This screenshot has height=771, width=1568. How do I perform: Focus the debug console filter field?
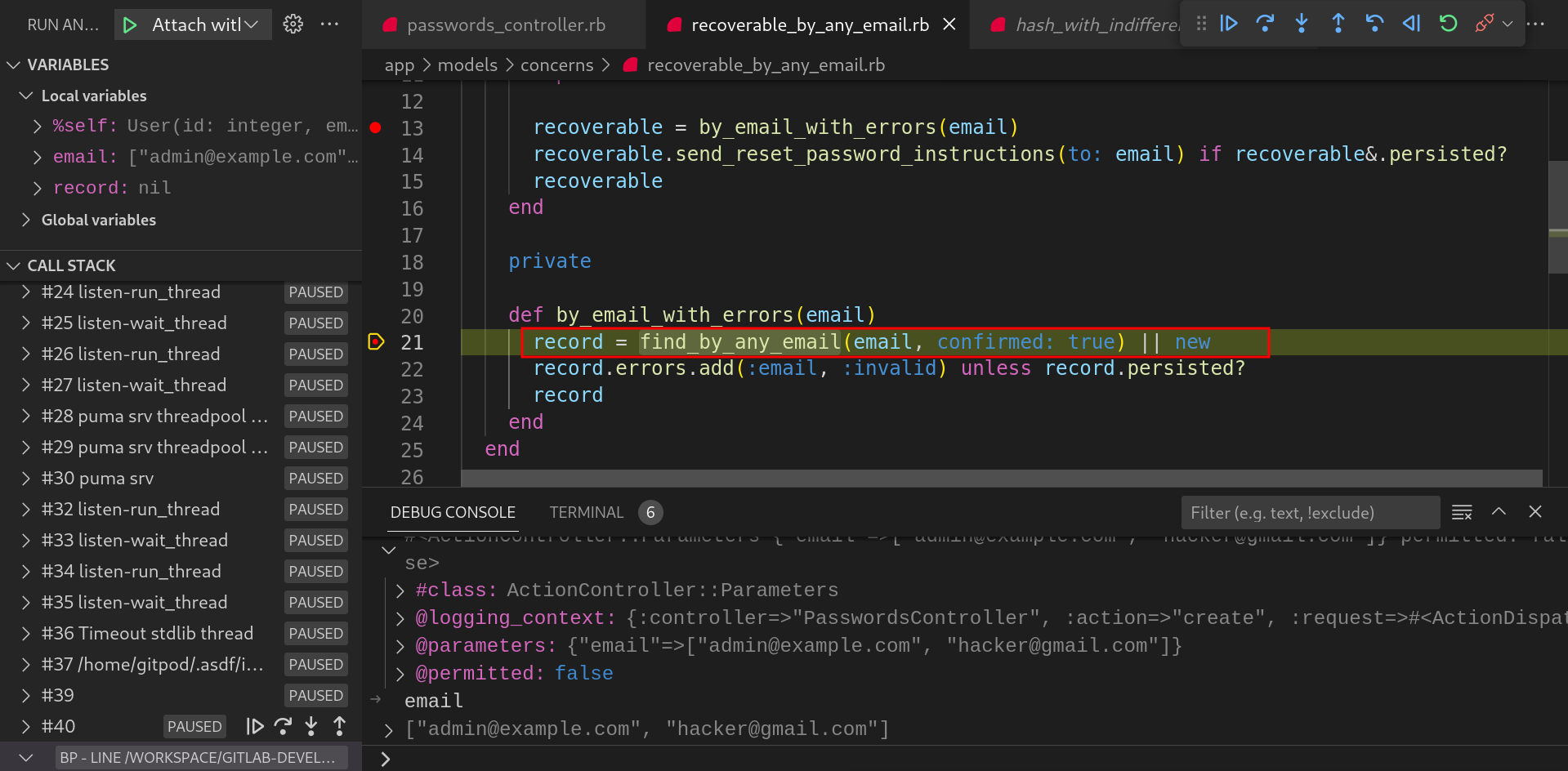click(x=1311, y=512)
